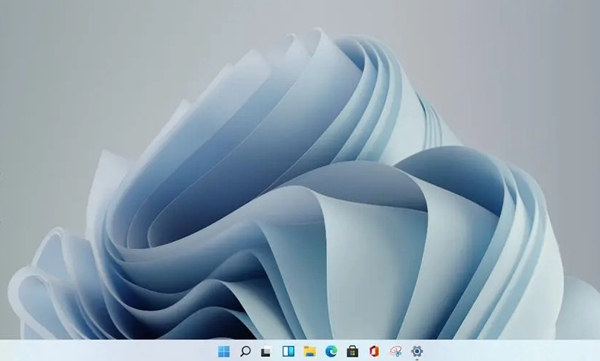The image size is (600, 361).
Task: Open the Widgets panel icon
Action: [288, 351]
